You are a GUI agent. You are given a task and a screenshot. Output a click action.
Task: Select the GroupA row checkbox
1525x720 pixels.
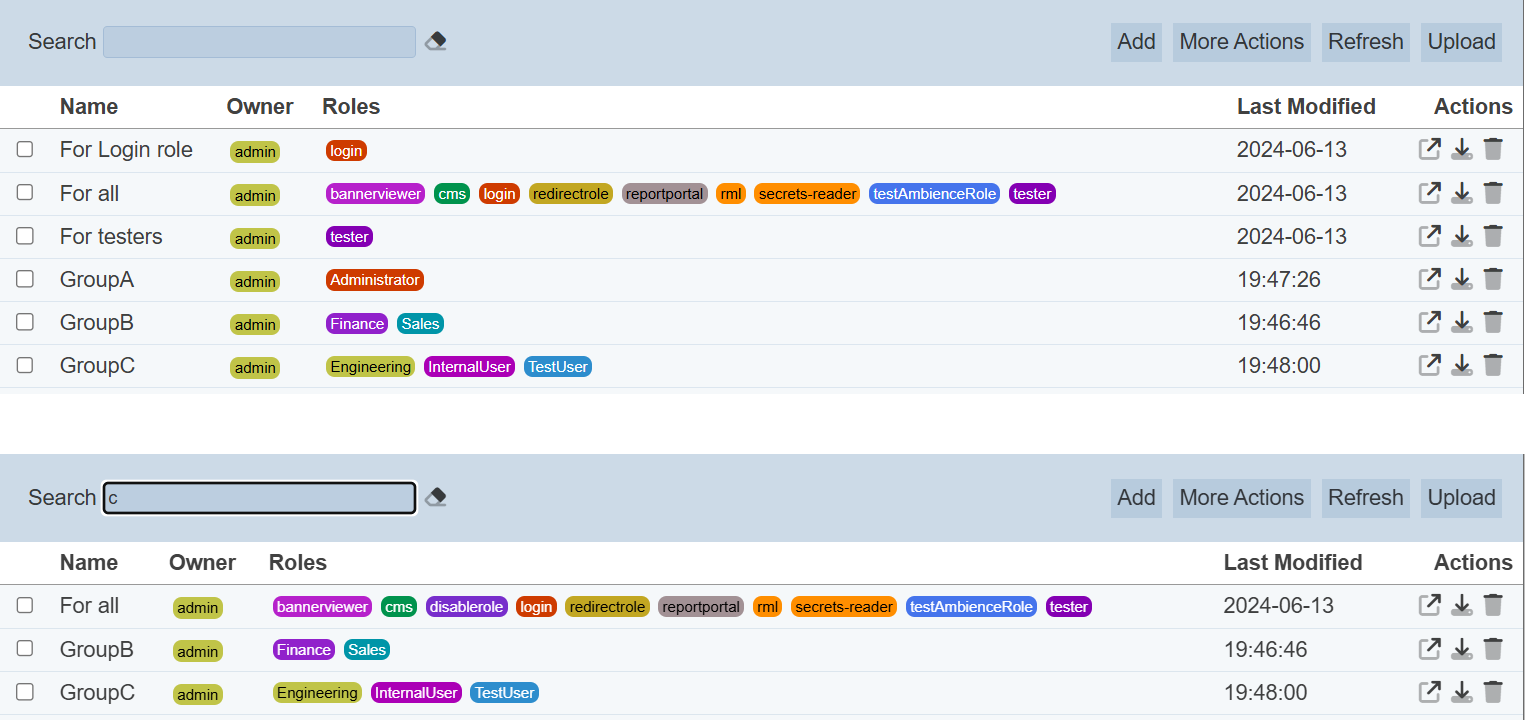pyautogui.click(x=25, y=279)
